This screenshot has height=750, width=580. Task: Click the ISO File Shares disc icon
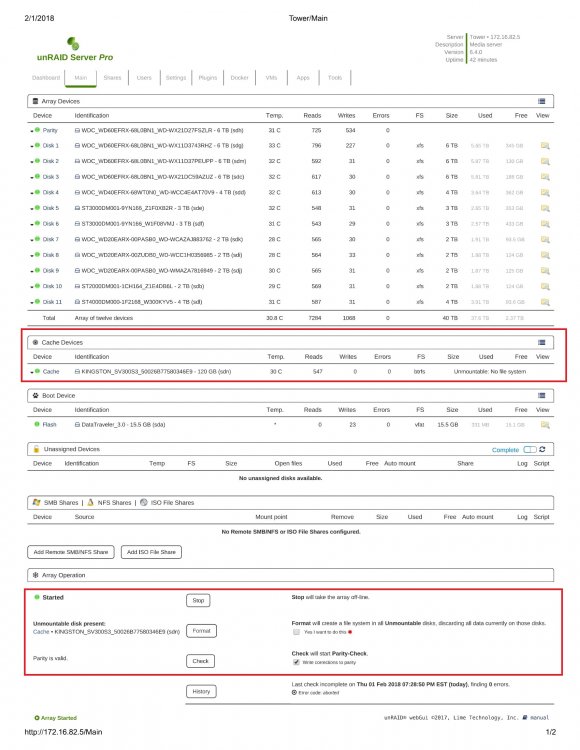point(143,502)
